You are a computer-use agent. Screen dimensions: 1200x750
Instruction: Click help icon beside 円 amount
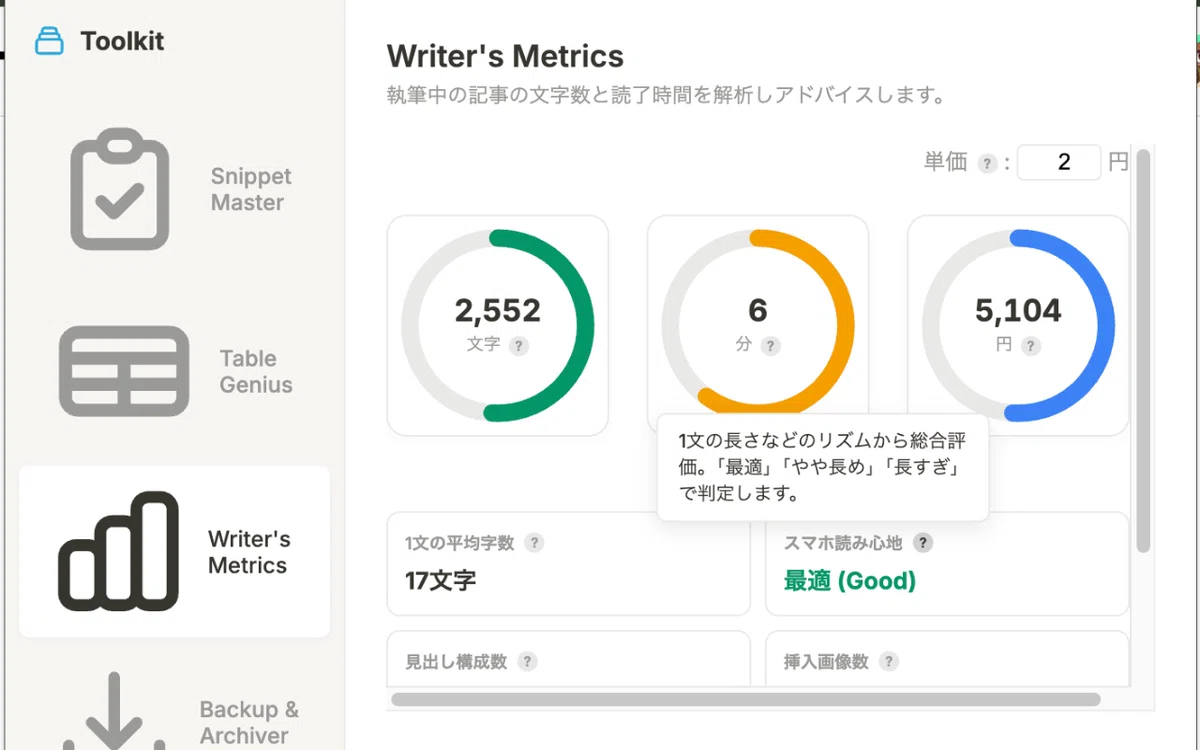(1031, 346)
